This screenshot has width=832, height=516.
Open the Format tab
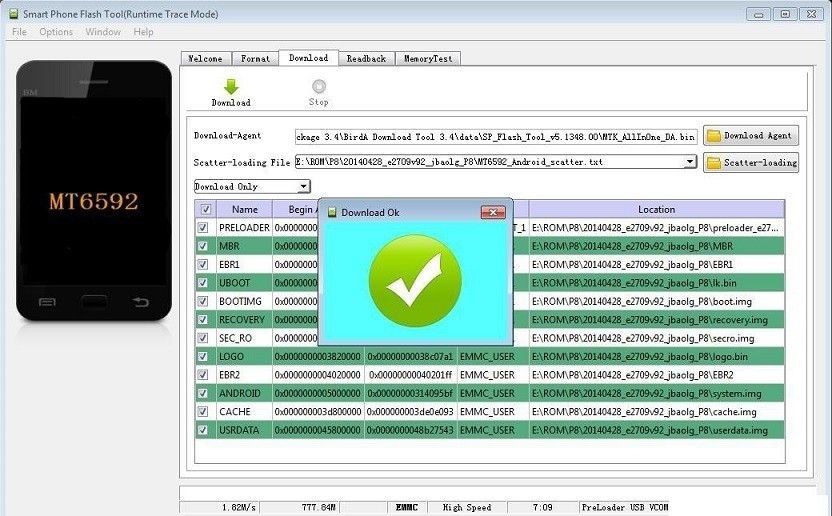click(255, 59)
